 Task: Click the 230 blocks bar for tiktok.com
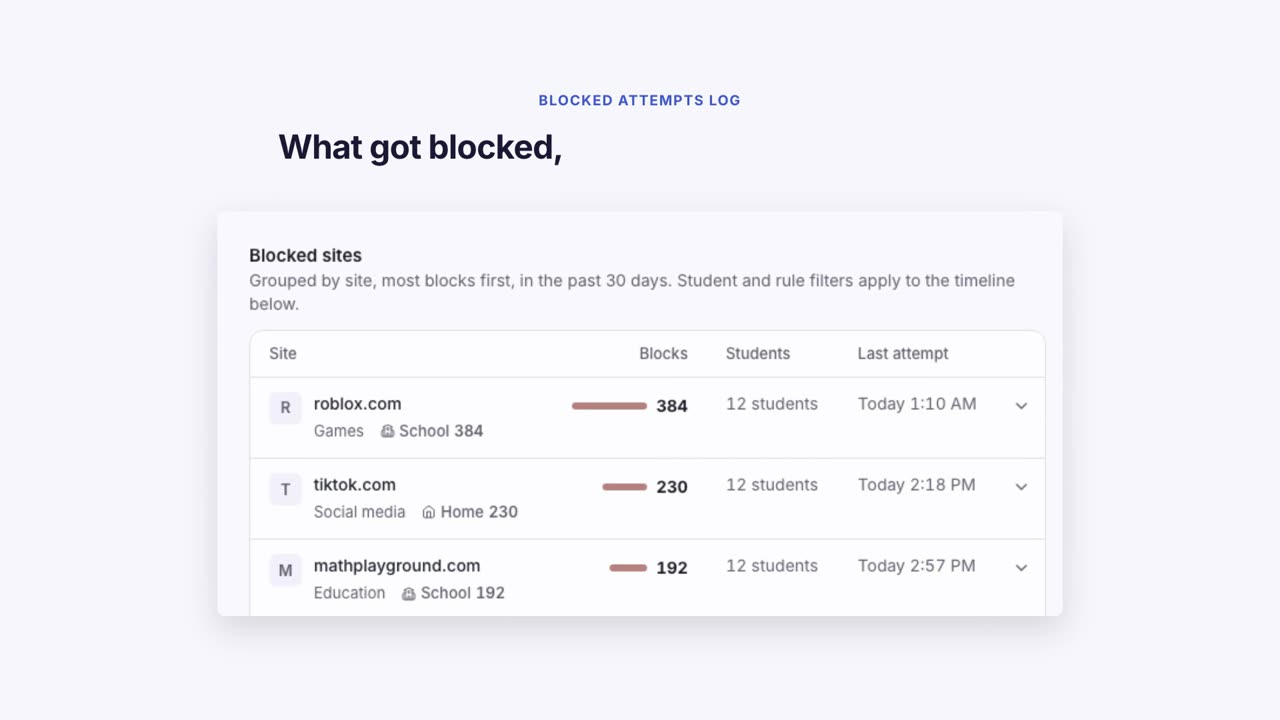(x=625, y=487)
